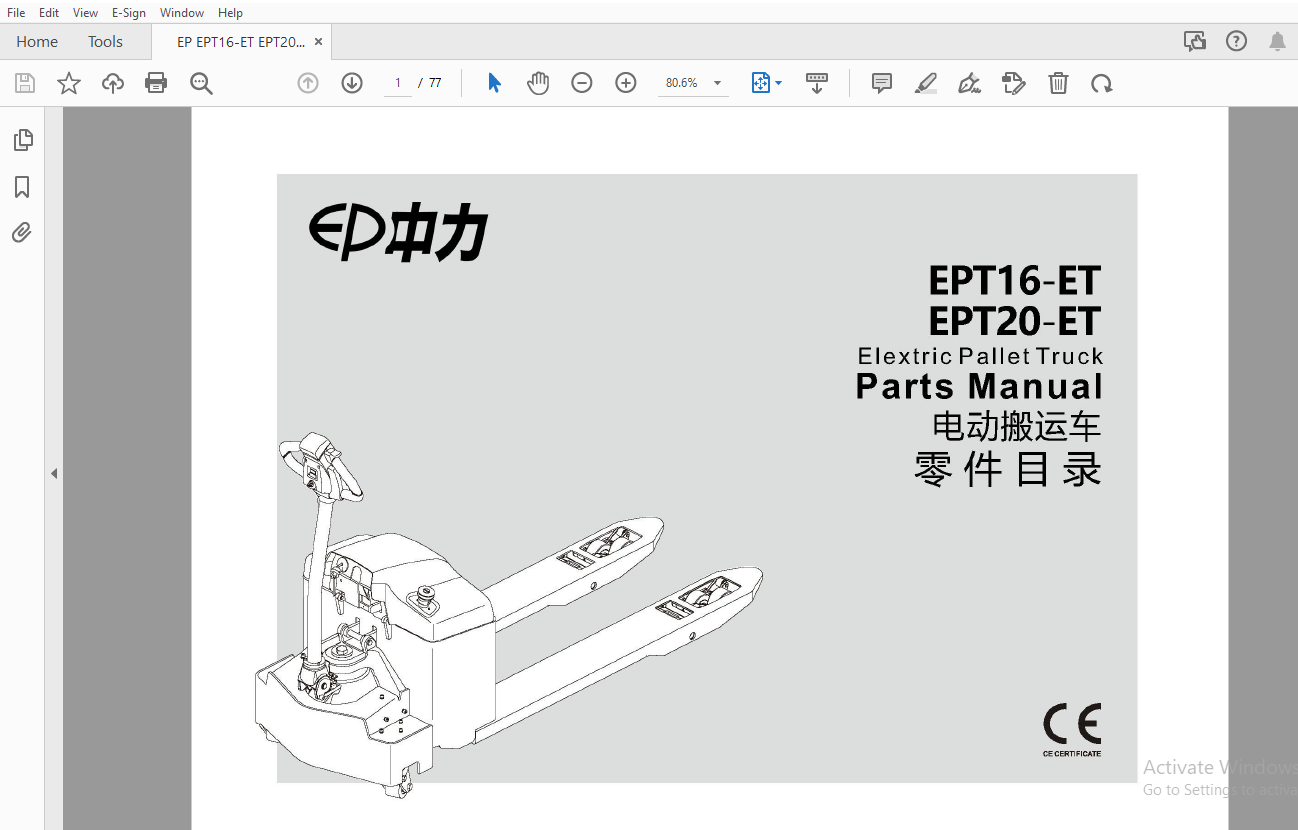Click the scrolling mode keyboard icon

817,83
